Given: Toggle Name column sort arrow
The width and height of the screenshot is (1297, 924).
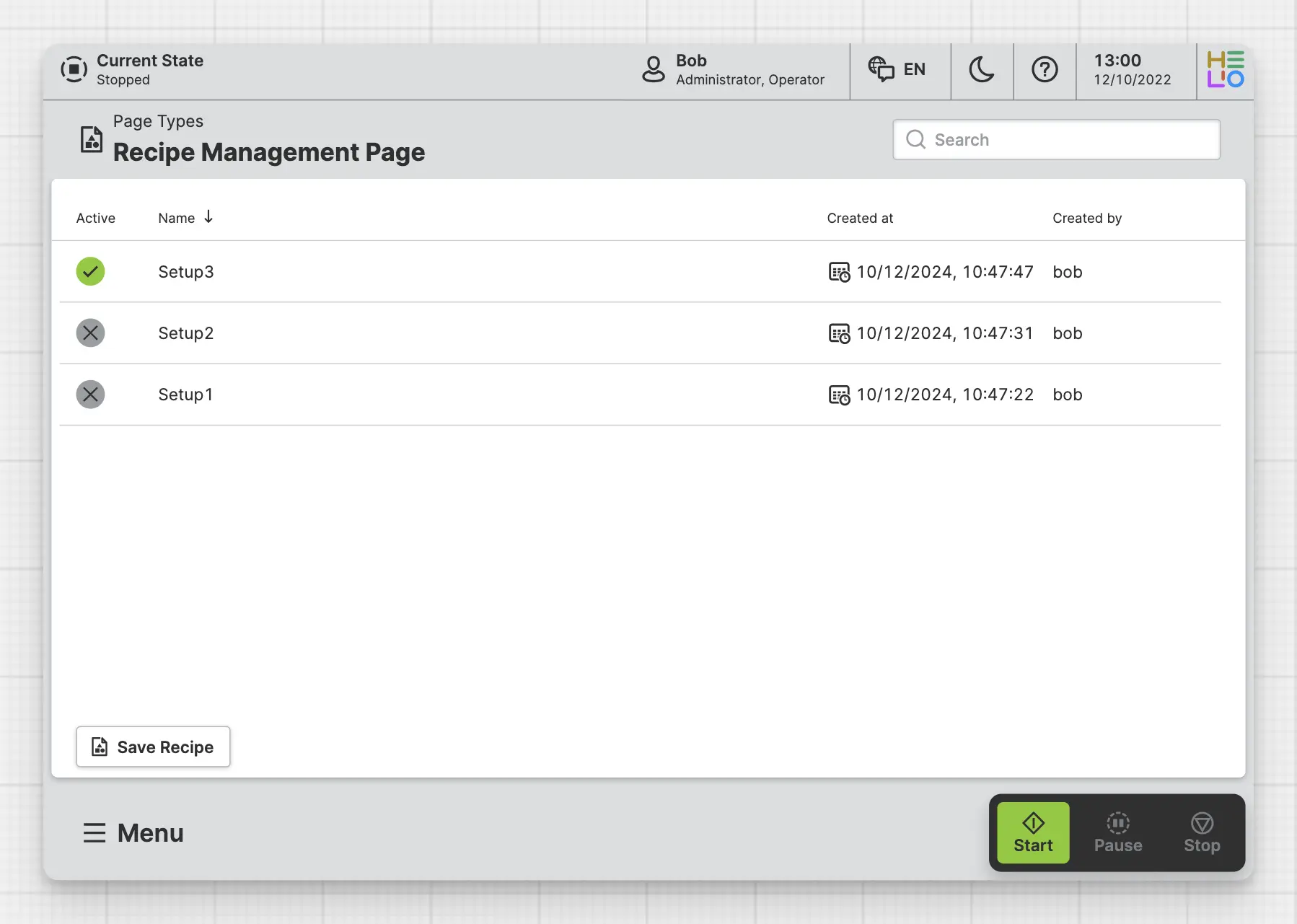Looking at the screenshot, I should (x=208, y=217).
